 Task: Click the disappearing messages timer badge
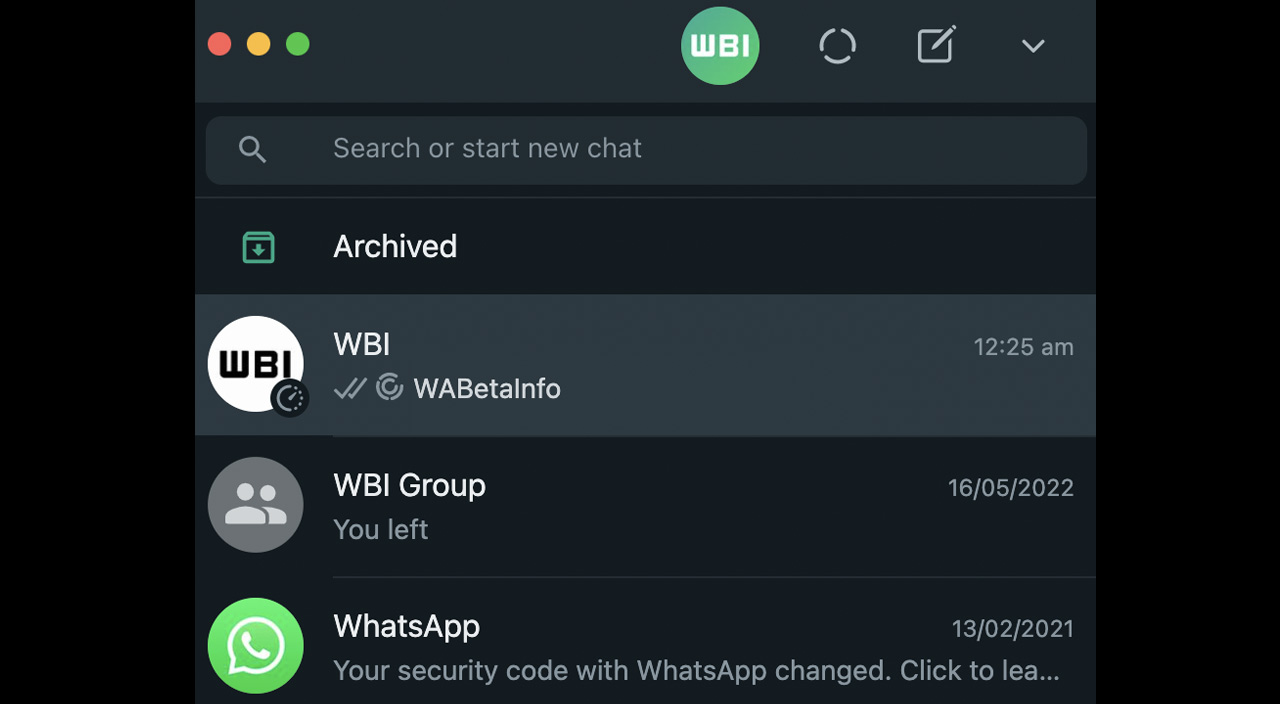coord(290,398)
